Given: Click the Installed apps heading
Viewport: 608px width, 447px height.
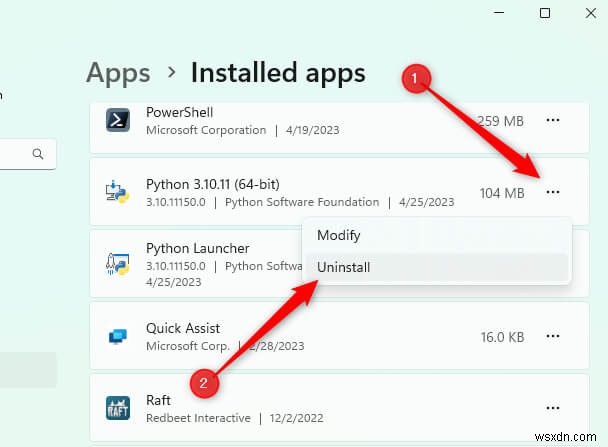Looking at the screenshot, I should [x=278, y=73].
